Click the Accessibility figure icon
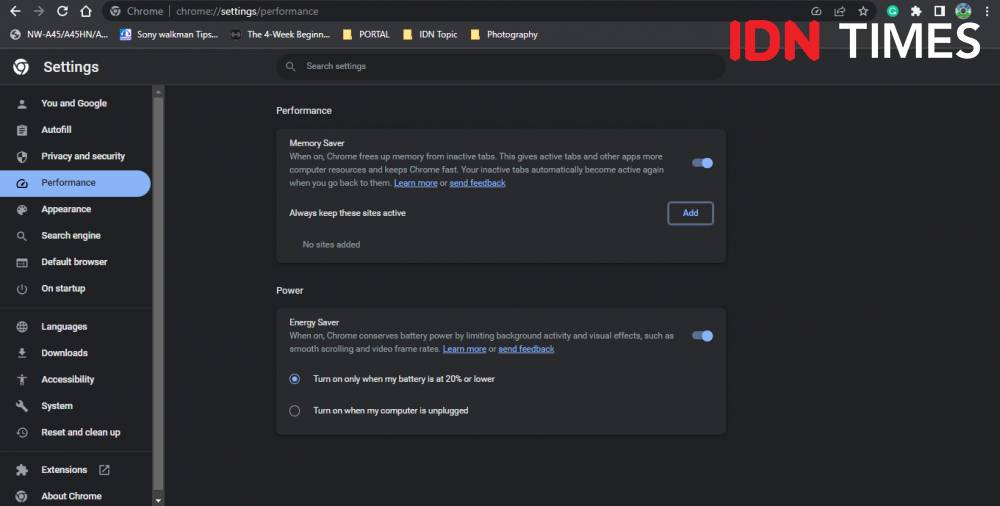 tap(22, 380)
